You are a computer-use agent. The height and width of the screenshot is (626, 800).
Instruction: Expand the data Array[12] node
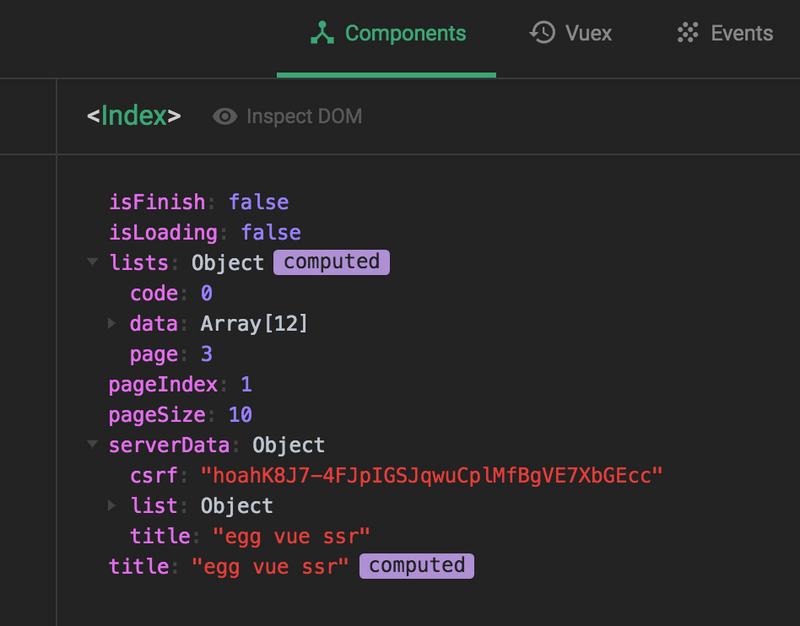112,323
